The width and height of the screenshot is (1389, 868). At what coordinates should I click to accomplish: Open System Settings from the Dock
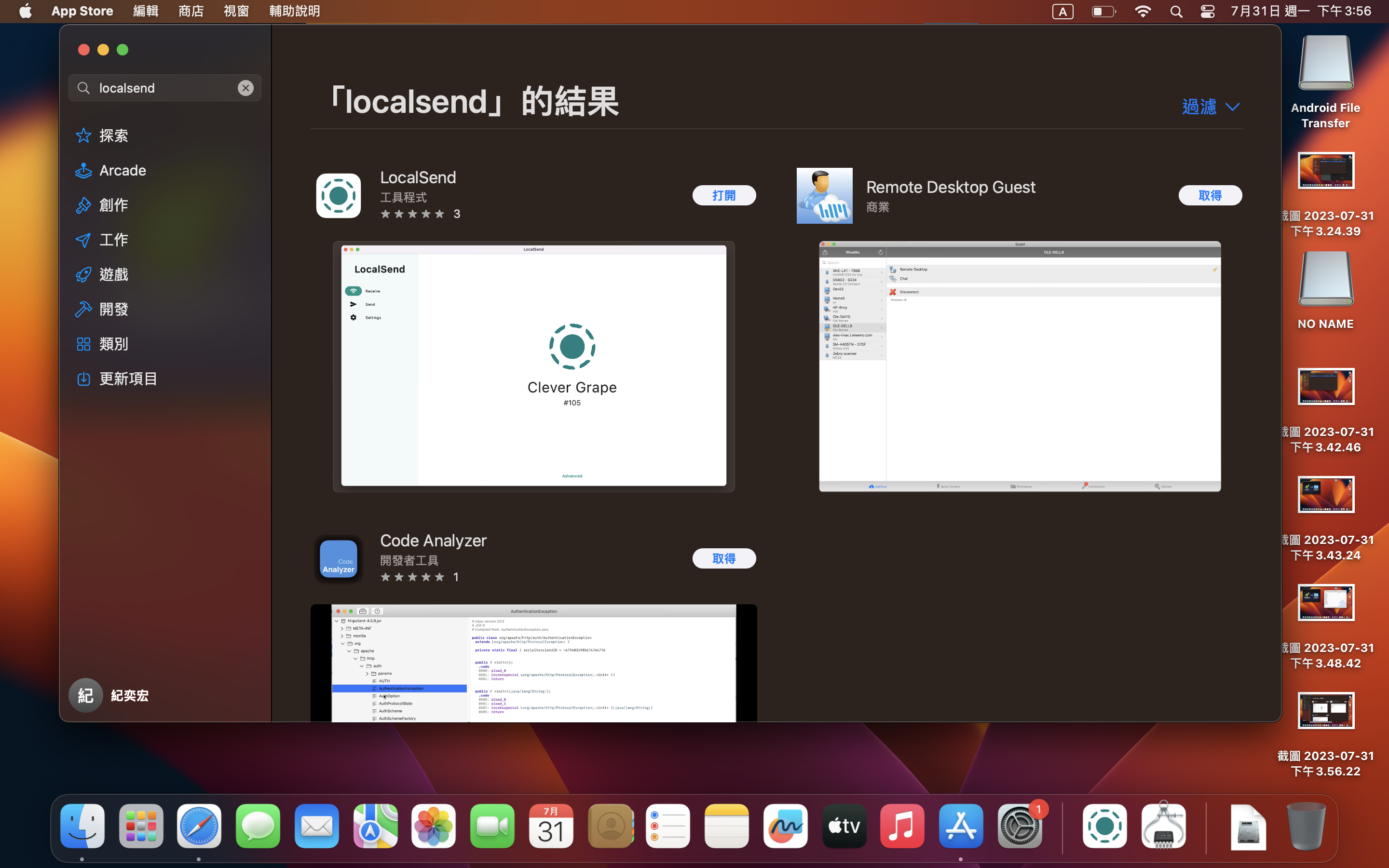tap(1020, 826)
